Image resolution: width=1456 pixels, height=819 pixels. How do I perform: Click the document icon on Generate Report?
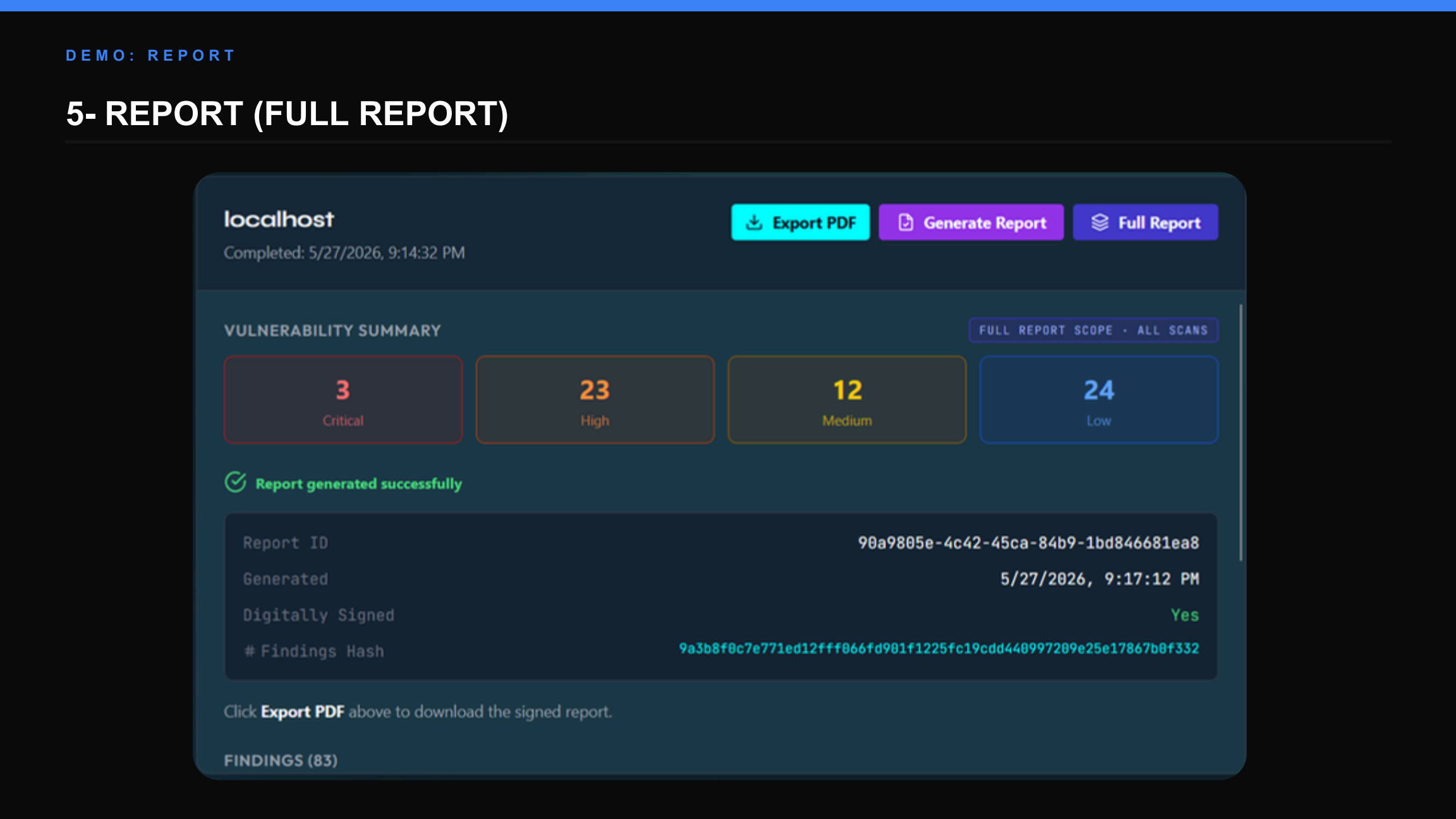tap(906, 222)
